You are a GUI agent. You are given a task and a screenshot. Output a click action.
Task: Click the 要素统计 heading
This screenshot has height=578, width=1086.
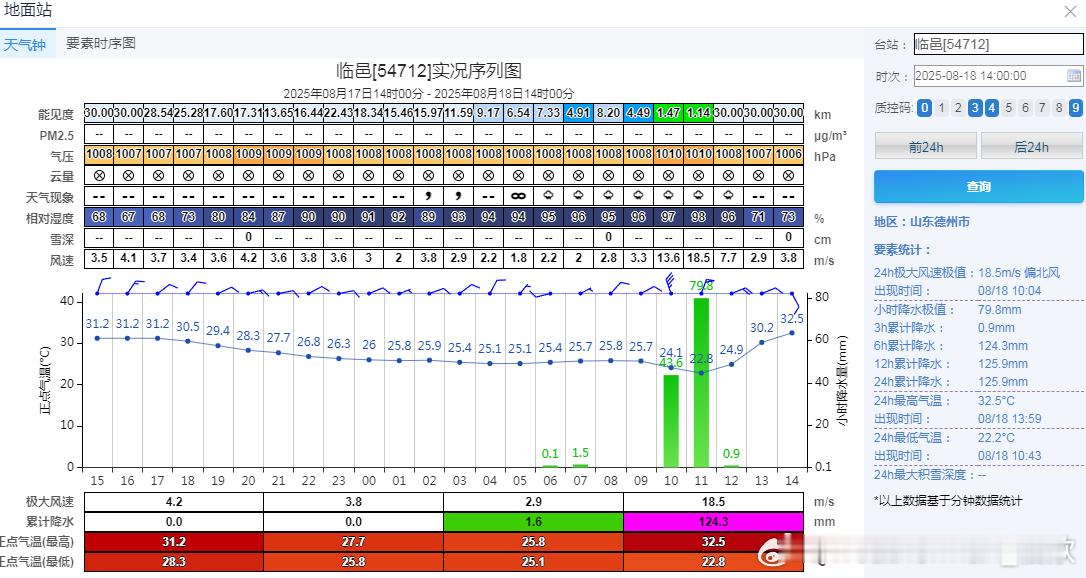pyautogui.click(x=902, y=250)
